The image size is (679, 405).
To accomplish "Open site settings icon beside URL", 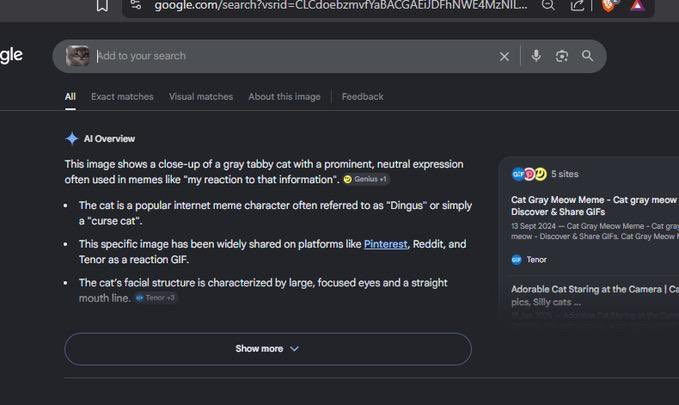I will coord(136,5).
